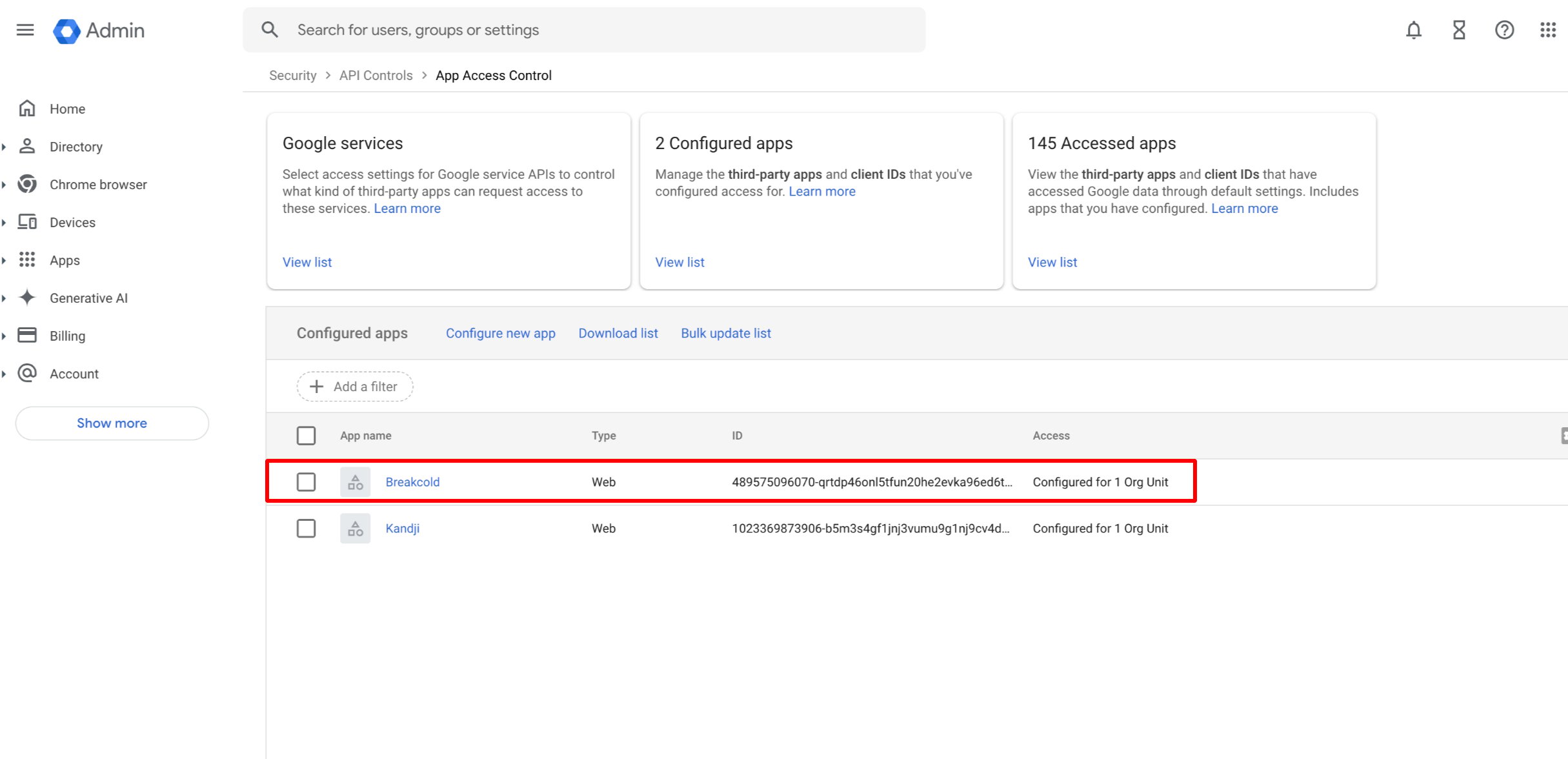View list under 2 Configured apps
Viewport: 1568px width, 759px height.
coord(679,262)
